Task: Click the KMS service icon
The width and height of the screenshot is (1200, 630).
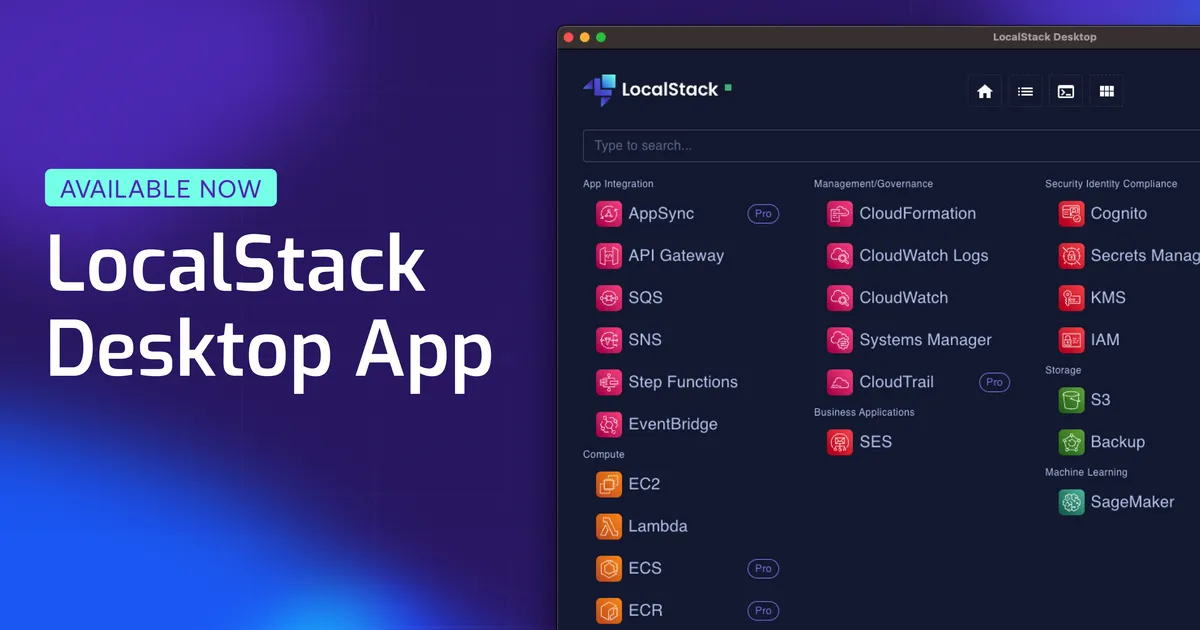Action: coord(1071,298)
